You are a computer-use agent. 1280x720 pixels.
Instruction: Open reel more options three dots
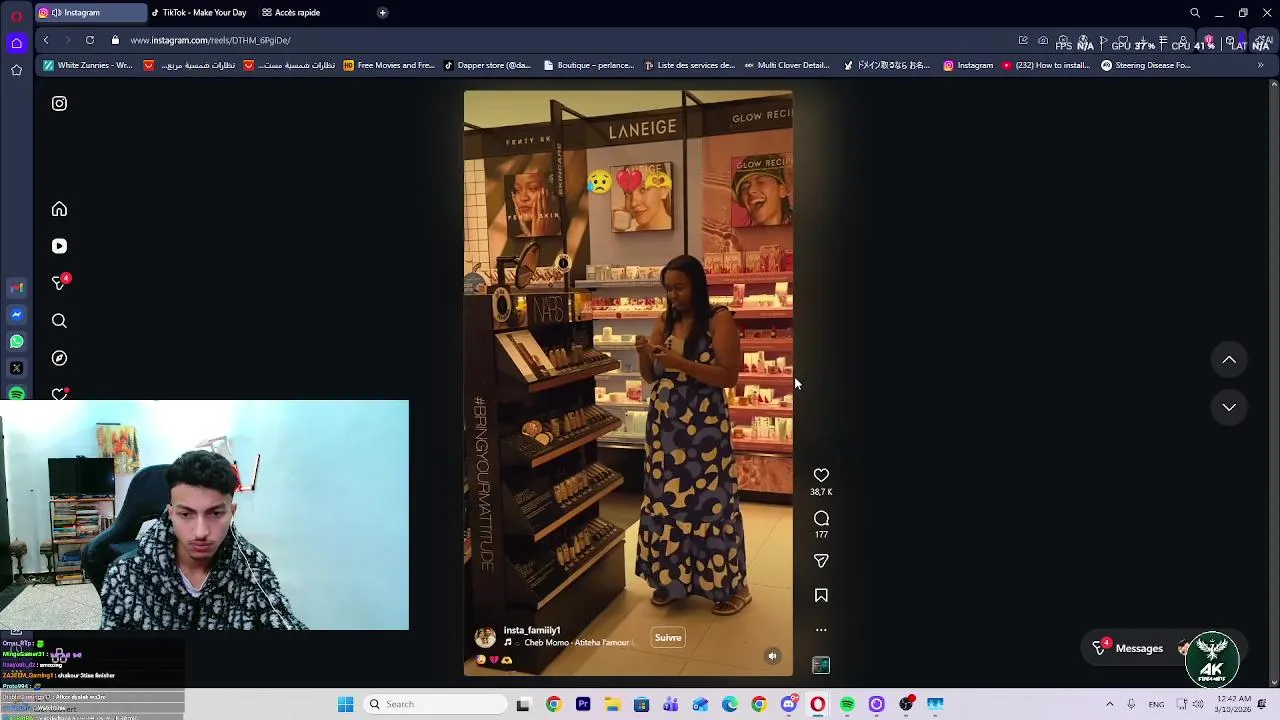coord(821,630)
